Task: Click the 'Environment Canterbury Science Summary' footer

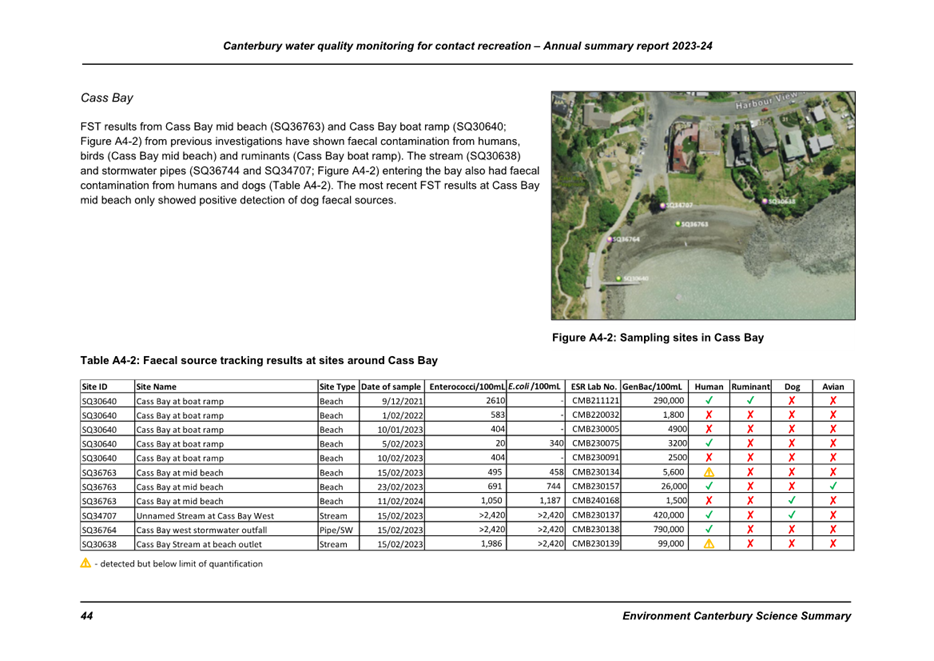Action: 736,616
